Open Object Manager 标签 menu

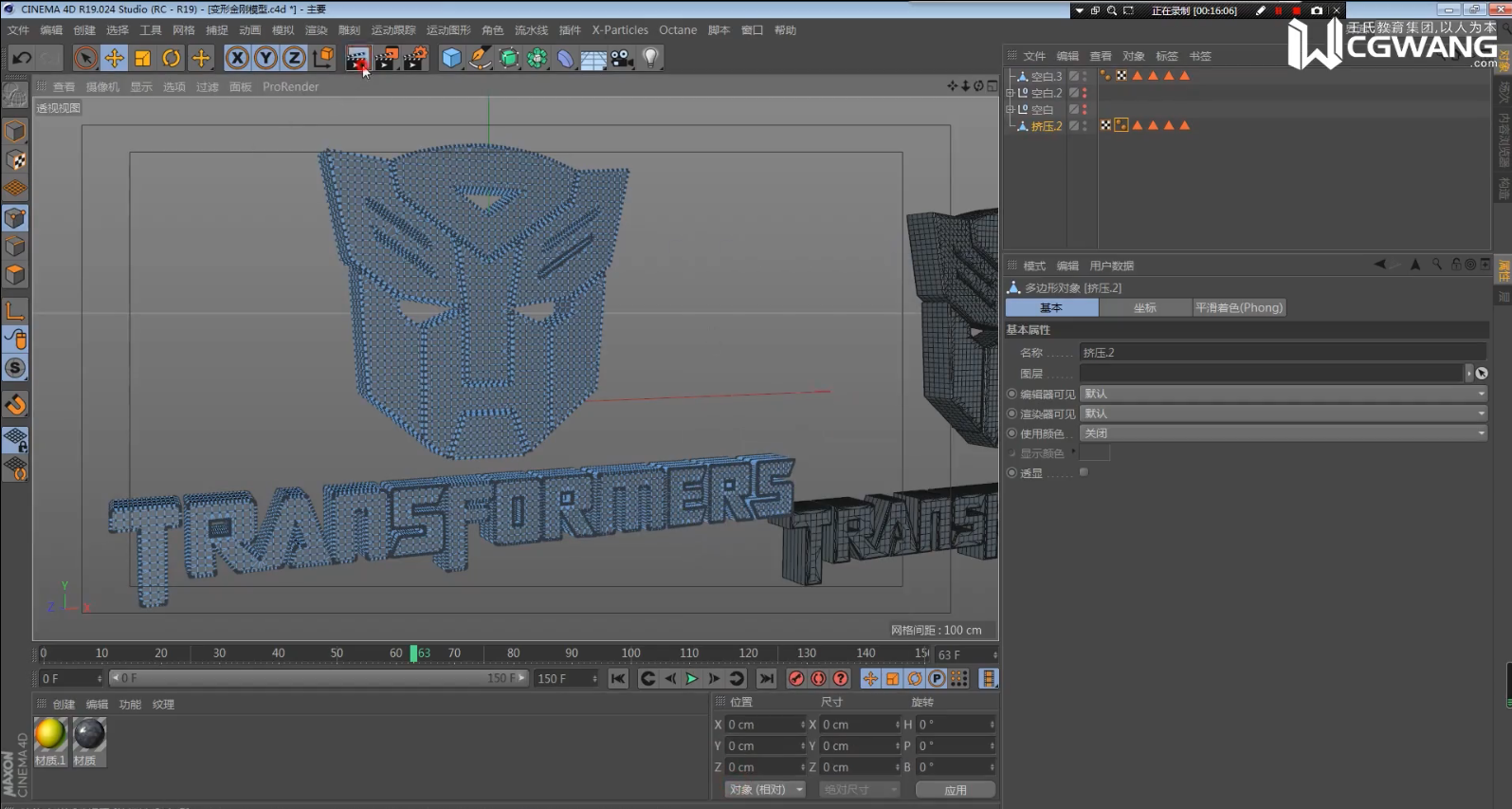[x=1167, y=56]
